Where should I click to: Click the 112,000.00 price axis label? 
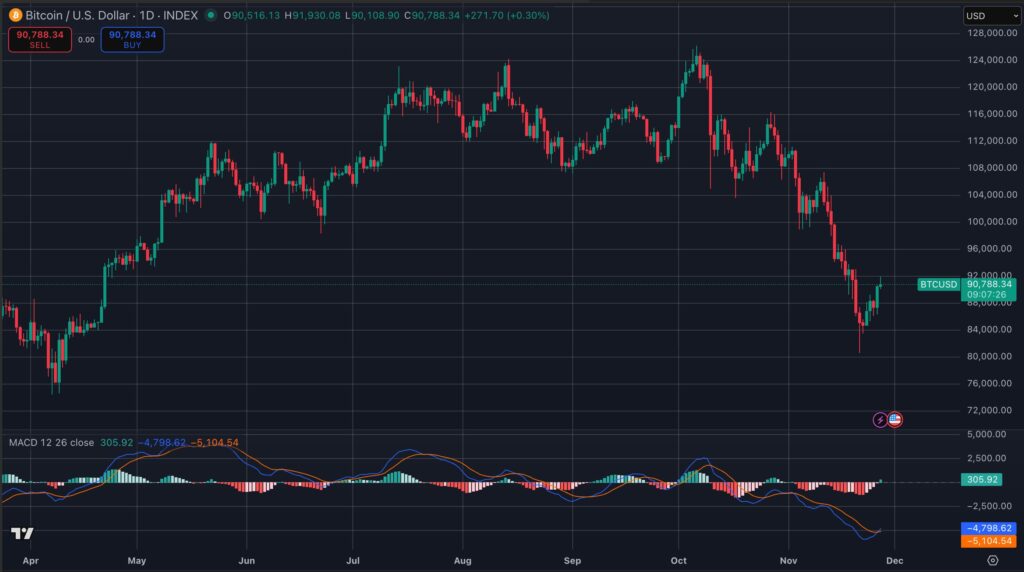(992, 140)
